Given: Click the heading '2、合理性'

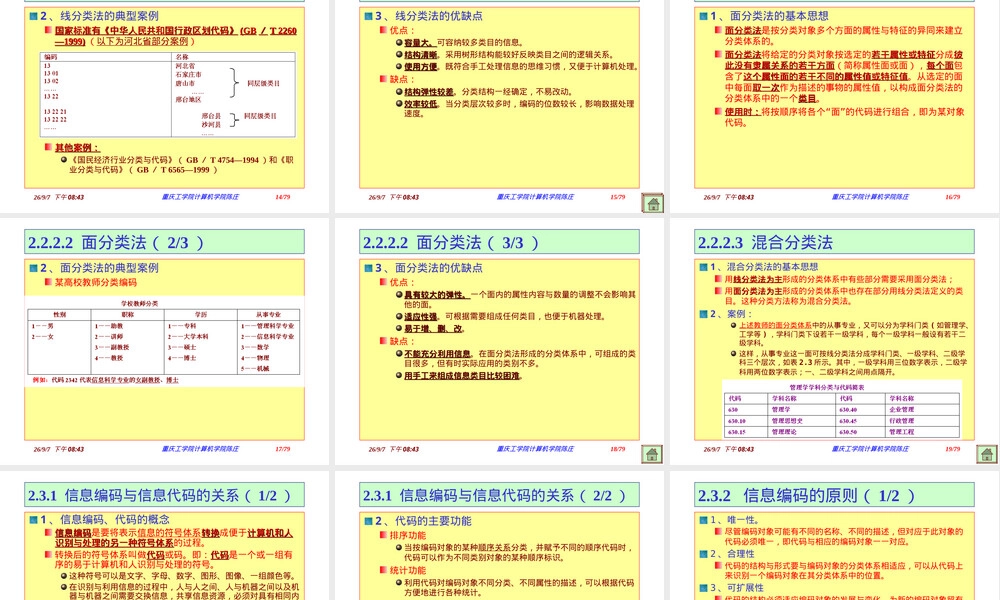Looking at the screenshot, I should pos(732,553).
